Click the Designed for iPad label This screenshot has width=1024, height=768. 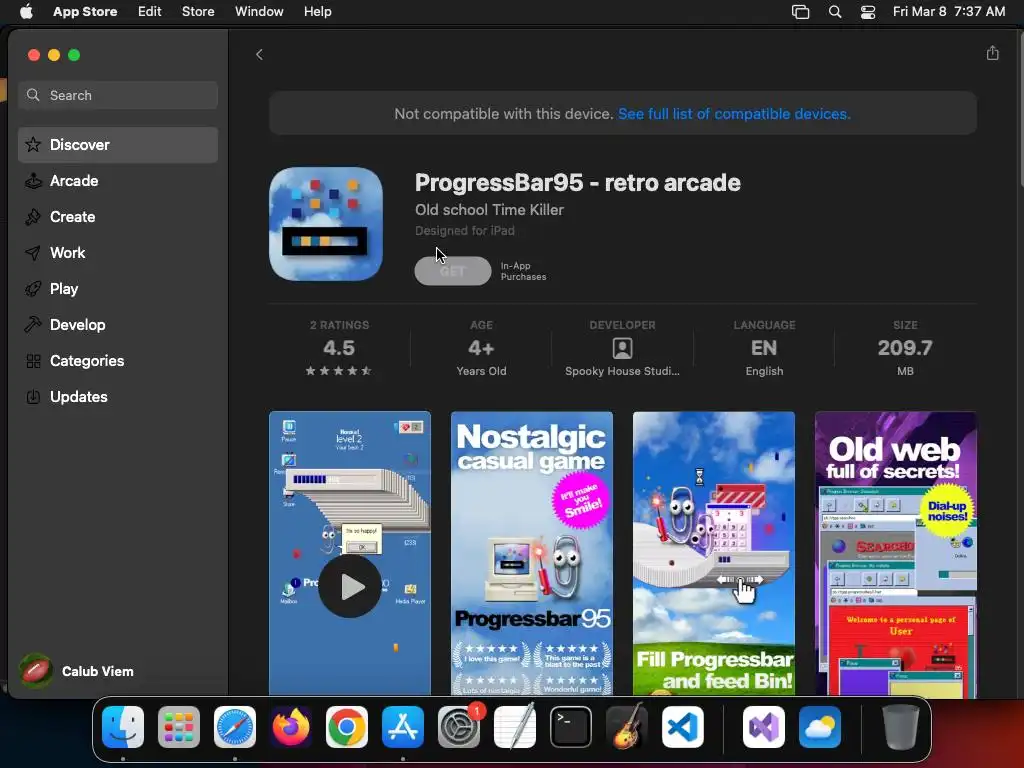[465, 231]
